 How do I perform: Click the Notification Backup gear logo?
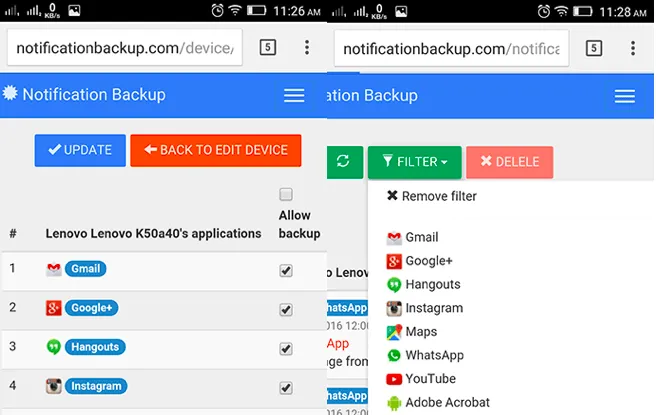pos(10,93)
